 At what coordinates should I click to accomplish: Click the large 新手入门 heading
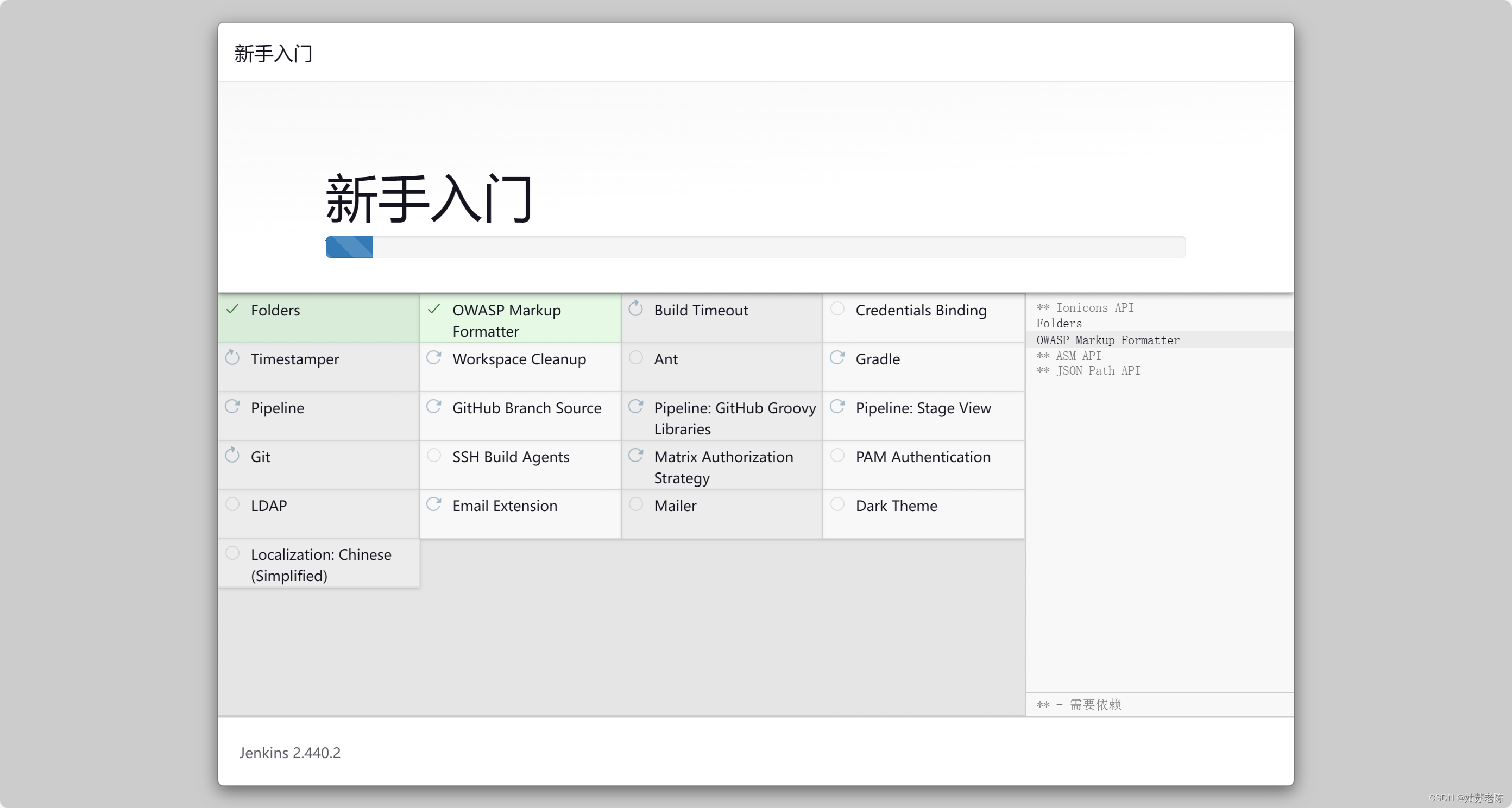[x=429, y=198]
